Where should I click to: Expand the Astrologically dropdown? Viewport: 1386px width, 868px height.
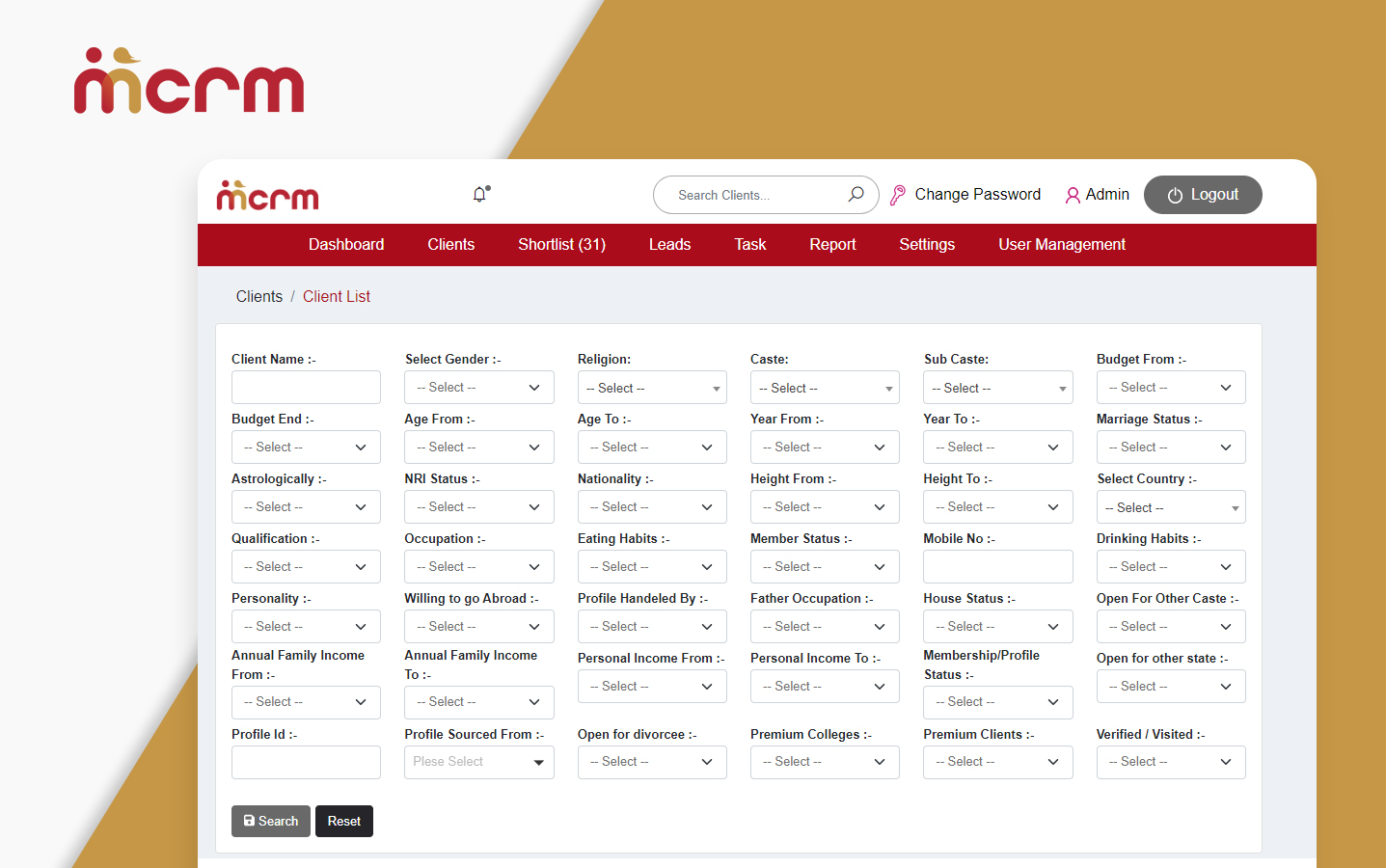click(x=306, y=507)
